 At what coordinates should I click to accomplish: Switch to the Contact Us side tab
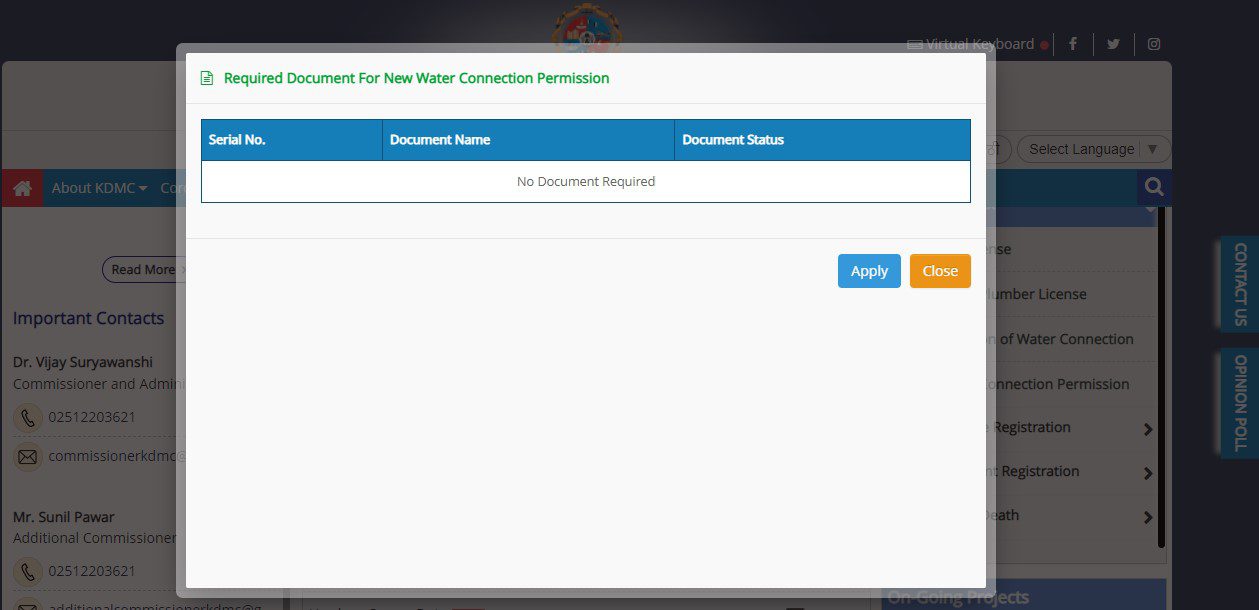pos(1240,284)
